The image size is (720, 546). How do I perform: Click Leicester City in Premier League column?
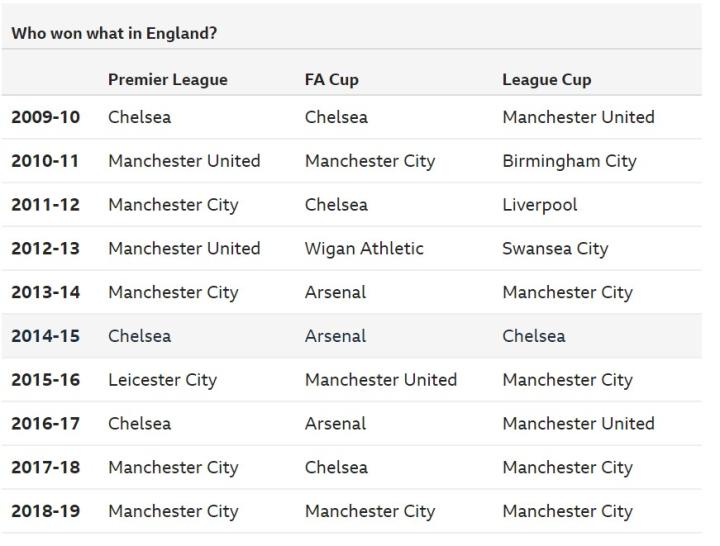(x=162, y=380)
